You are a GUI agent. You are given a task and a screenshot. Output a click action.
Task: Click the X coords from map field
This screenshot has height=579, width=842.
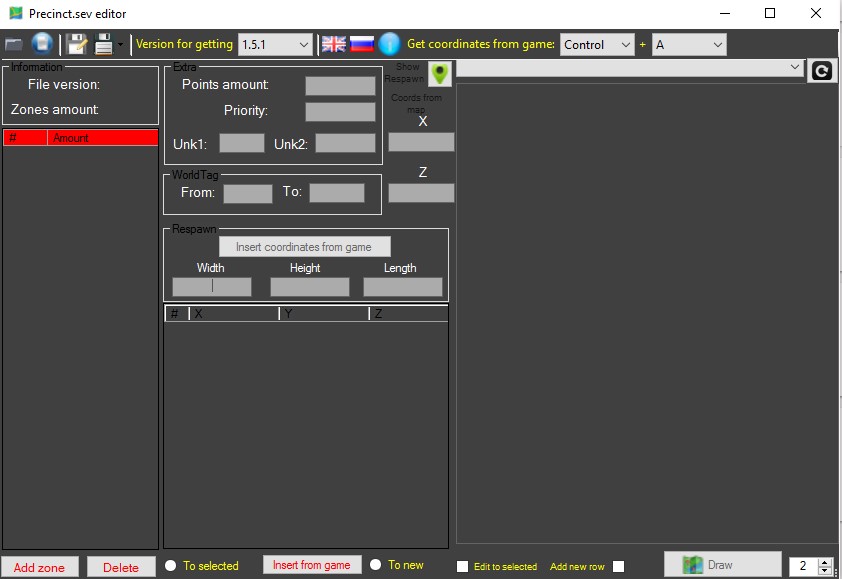pyautogui.click(x=422, y=142)
